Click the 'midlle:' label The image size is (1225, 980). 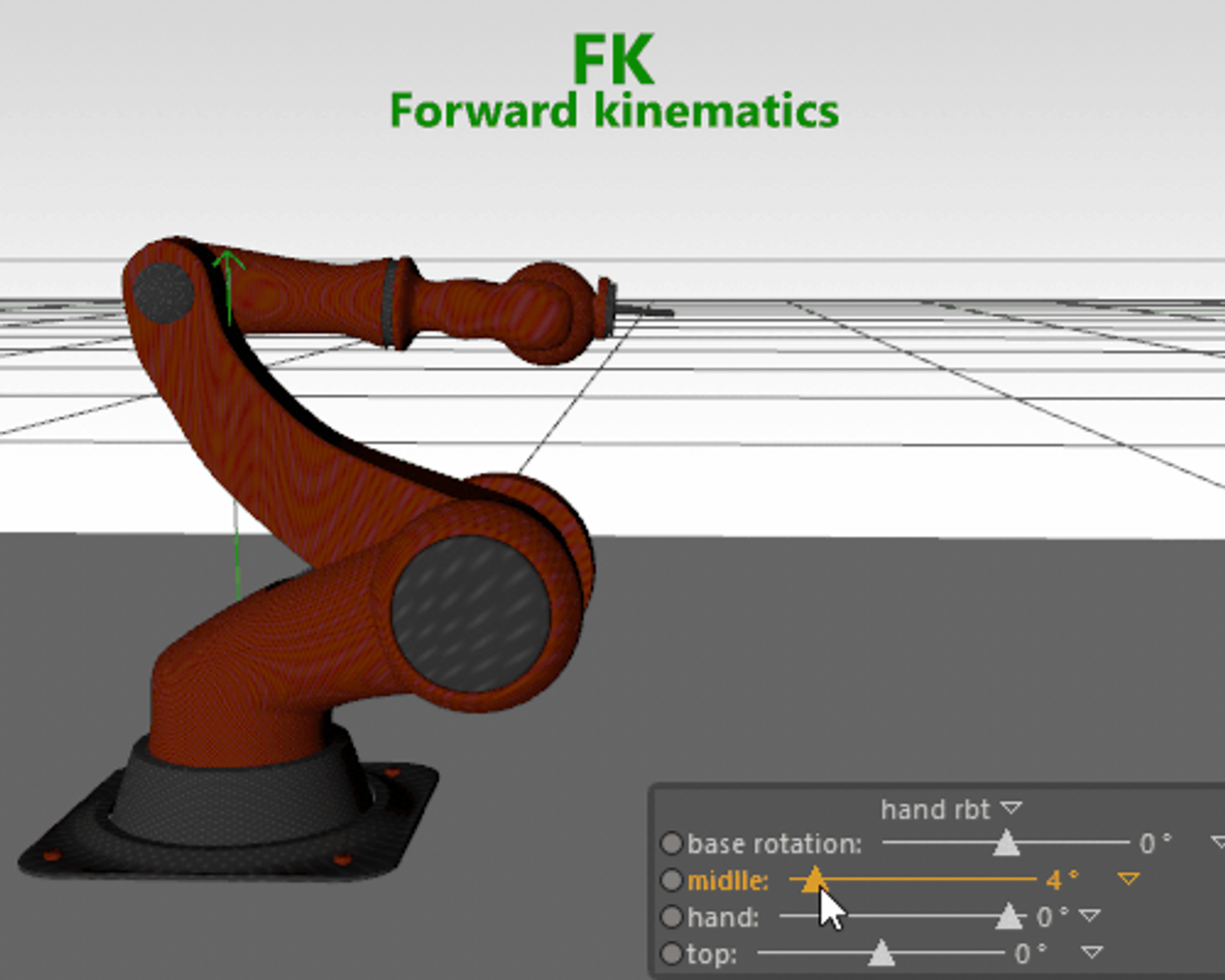pyautogui.click(x=728, y=881)
